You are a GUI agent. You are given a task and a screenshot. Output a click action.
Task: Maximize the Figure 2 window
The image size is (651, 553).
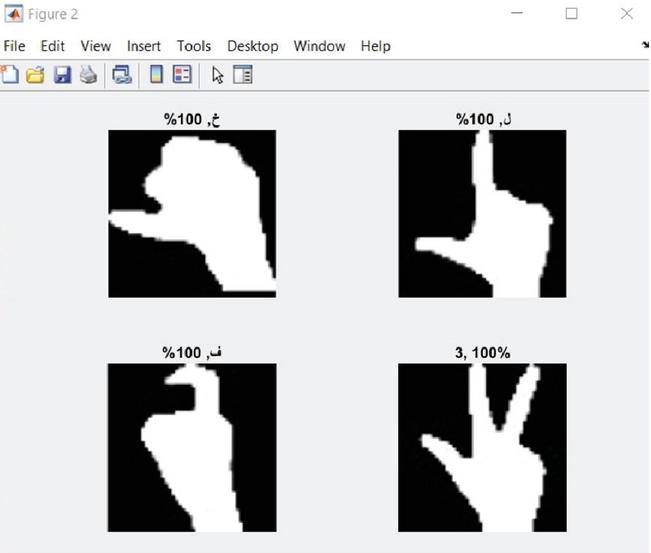(572, 14)
